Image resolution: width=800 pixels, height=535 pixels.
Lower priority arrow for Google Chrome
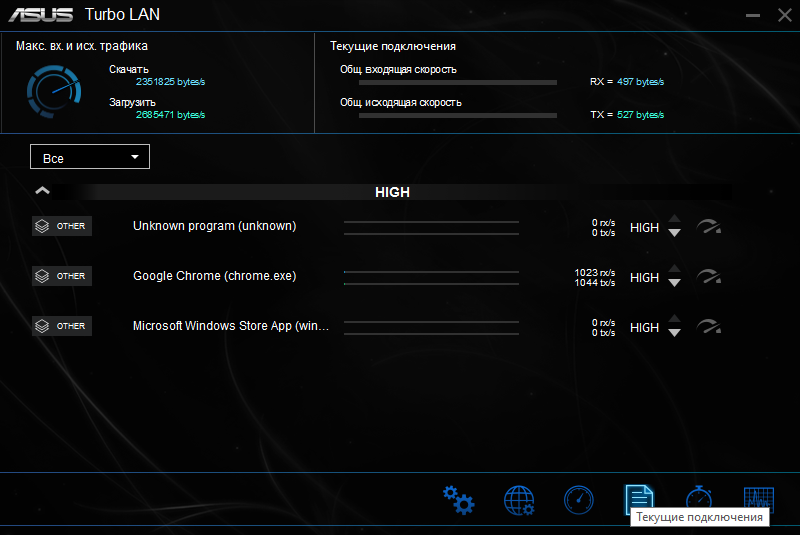point(674,283)
